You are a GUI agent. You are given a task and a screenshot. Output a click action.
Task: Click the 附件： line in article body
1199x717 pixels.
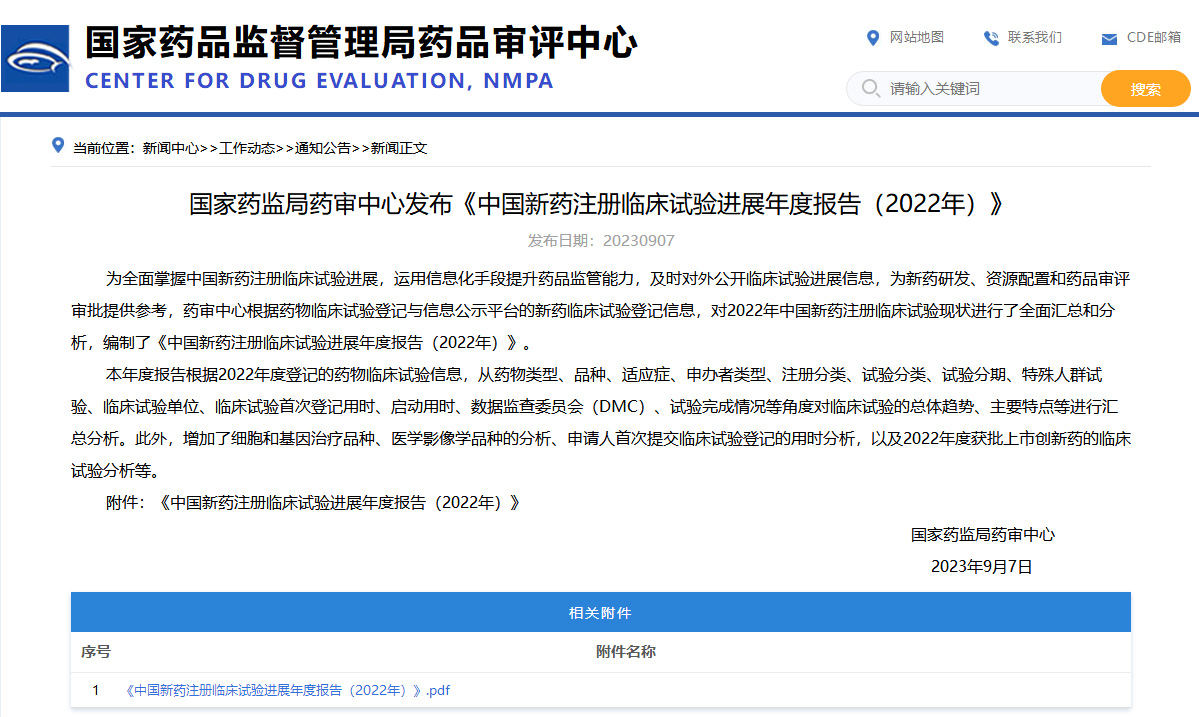(x=313, y=503)
